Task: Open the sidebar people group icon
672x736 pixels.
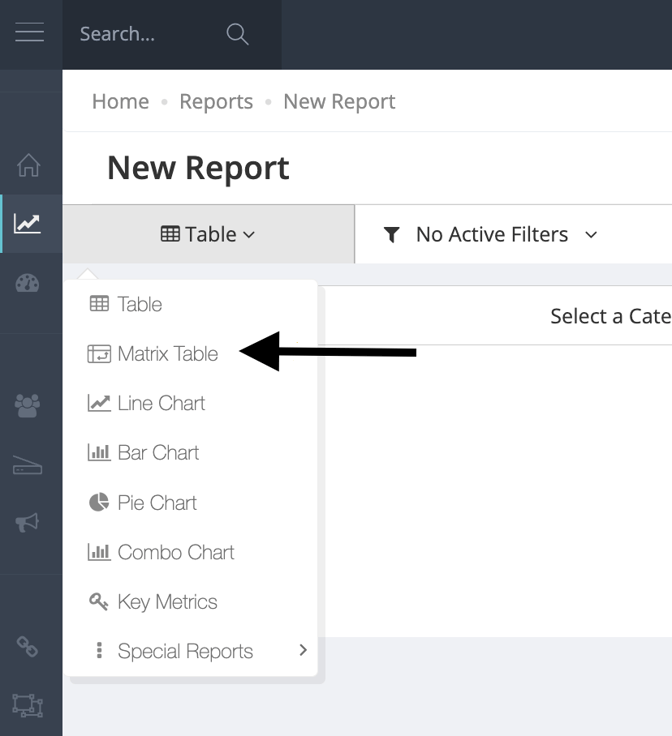Action: [28, 405]
